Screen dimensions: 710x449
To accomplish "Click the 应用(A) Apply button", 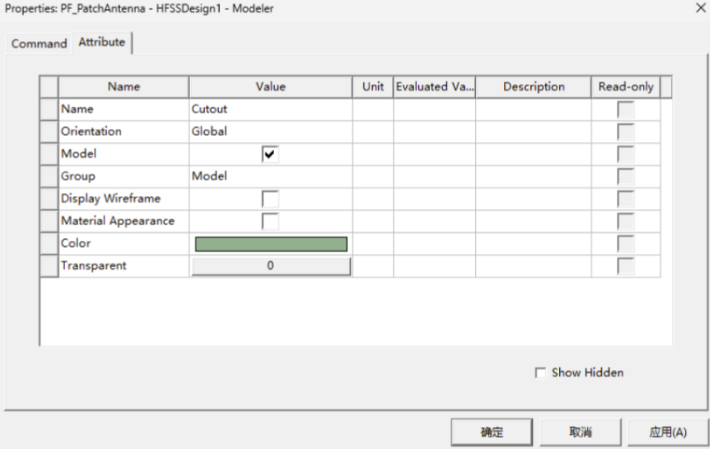I will click(x=667, y=432).
